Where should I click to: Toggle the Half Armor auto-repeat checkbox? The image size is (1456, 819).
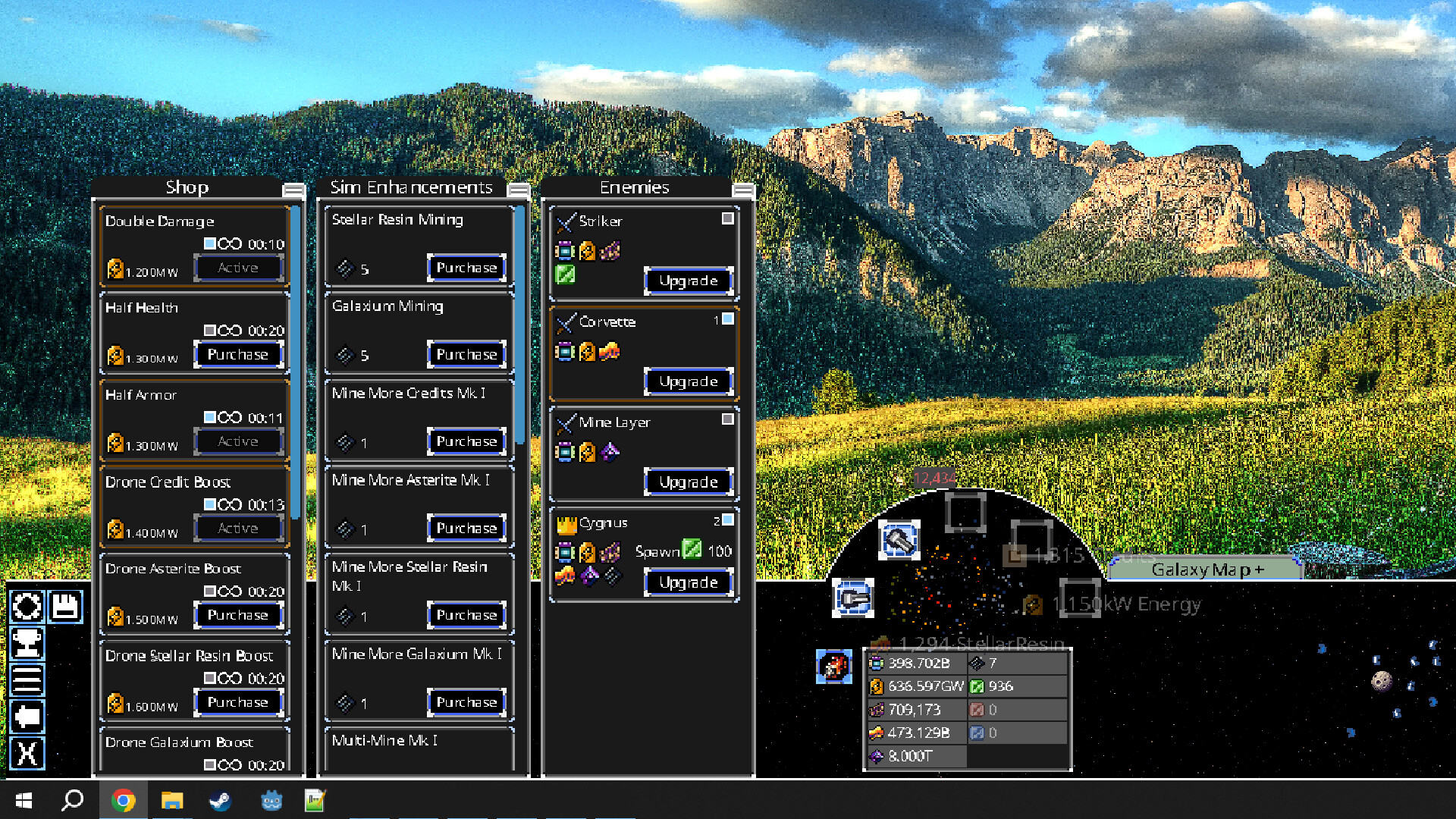coord(210,417)
